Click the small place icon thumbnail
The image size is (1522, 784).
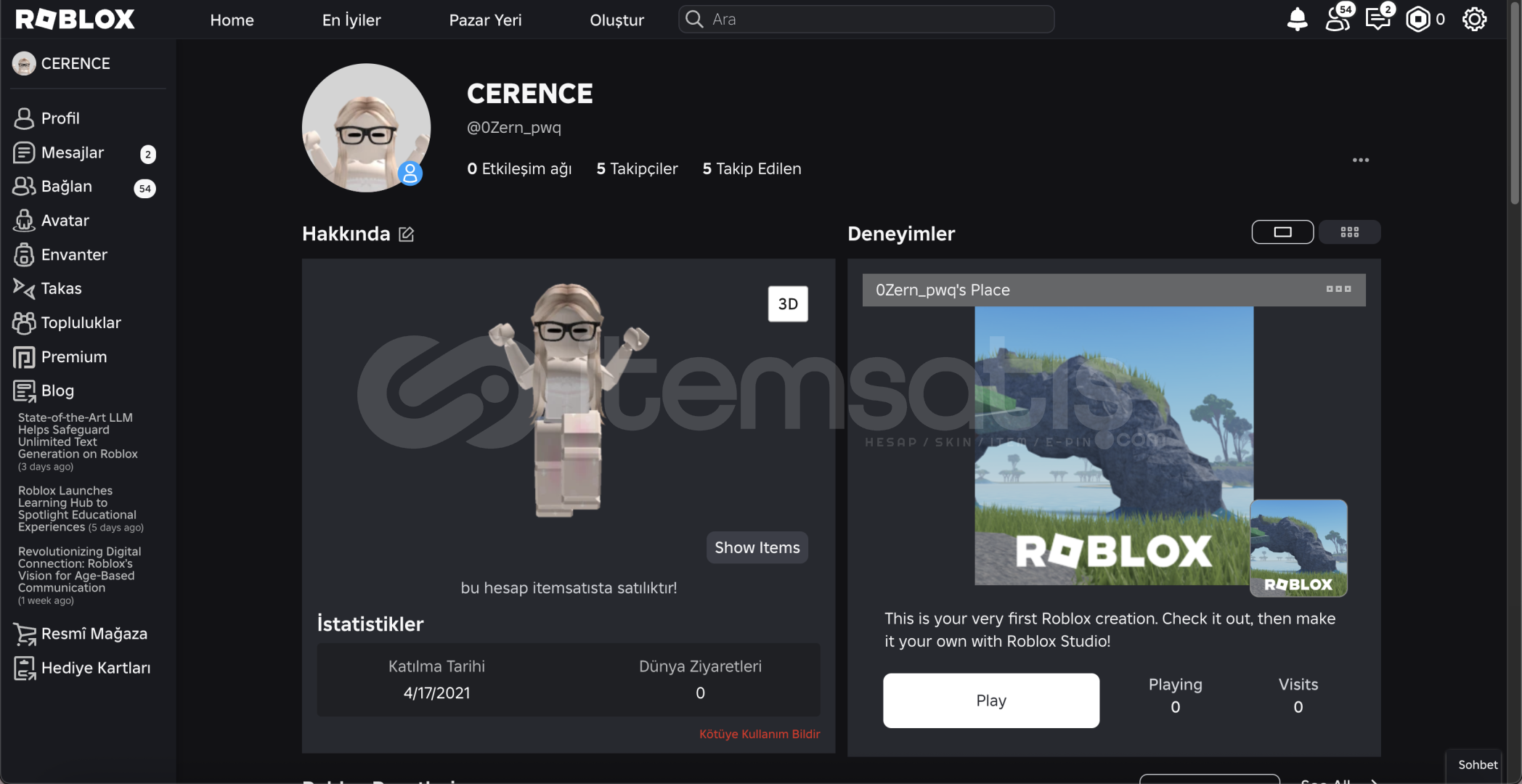pos(1298,548)
